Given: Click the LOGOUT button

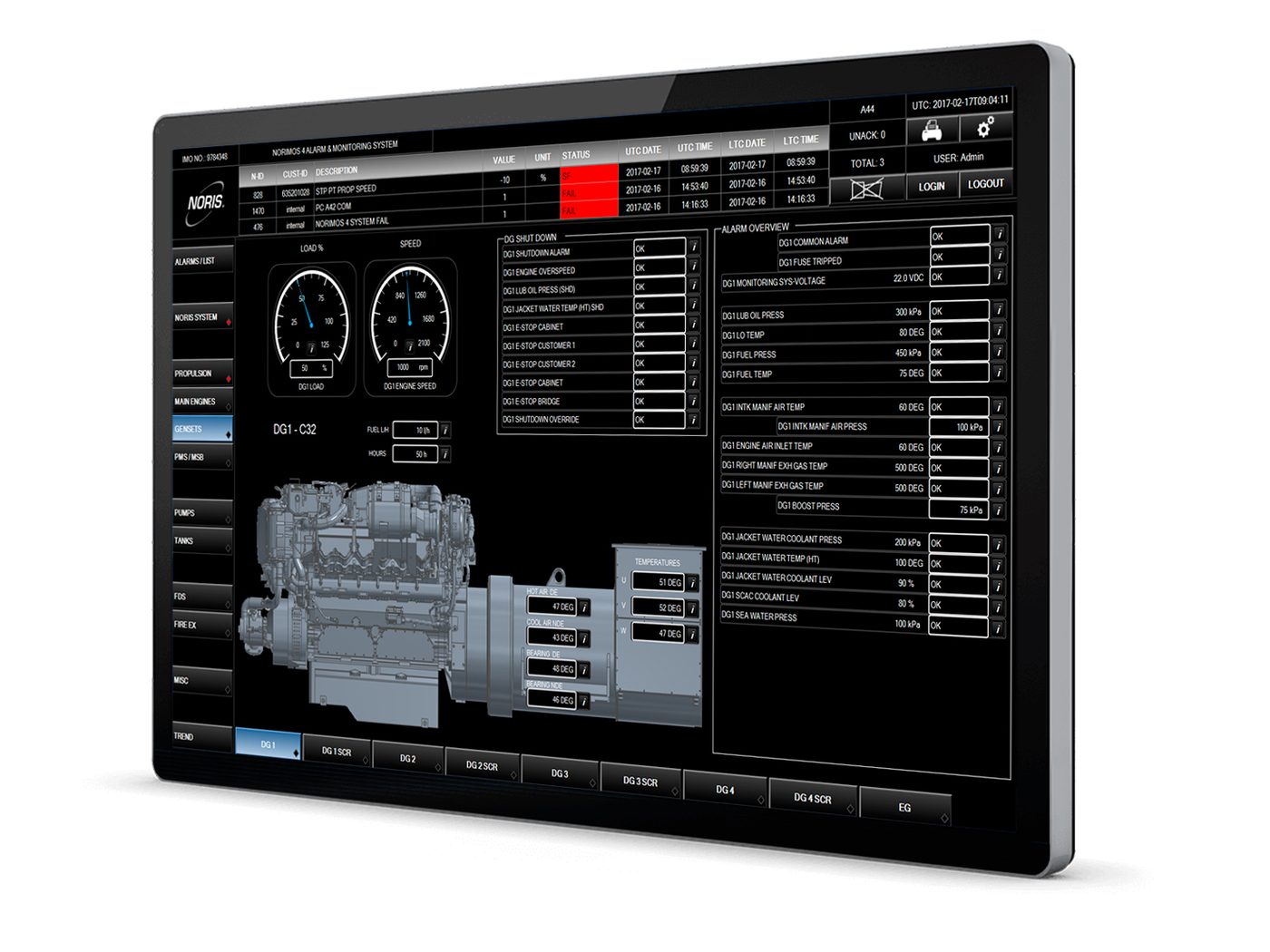Looking at the screenshot, I should coord(986,183).
